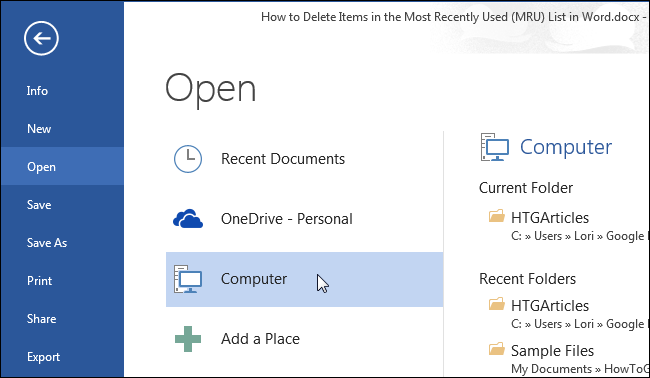Click the folder icon under Current Folder
The height and width of the screenshot is (378, 650).
496,216
